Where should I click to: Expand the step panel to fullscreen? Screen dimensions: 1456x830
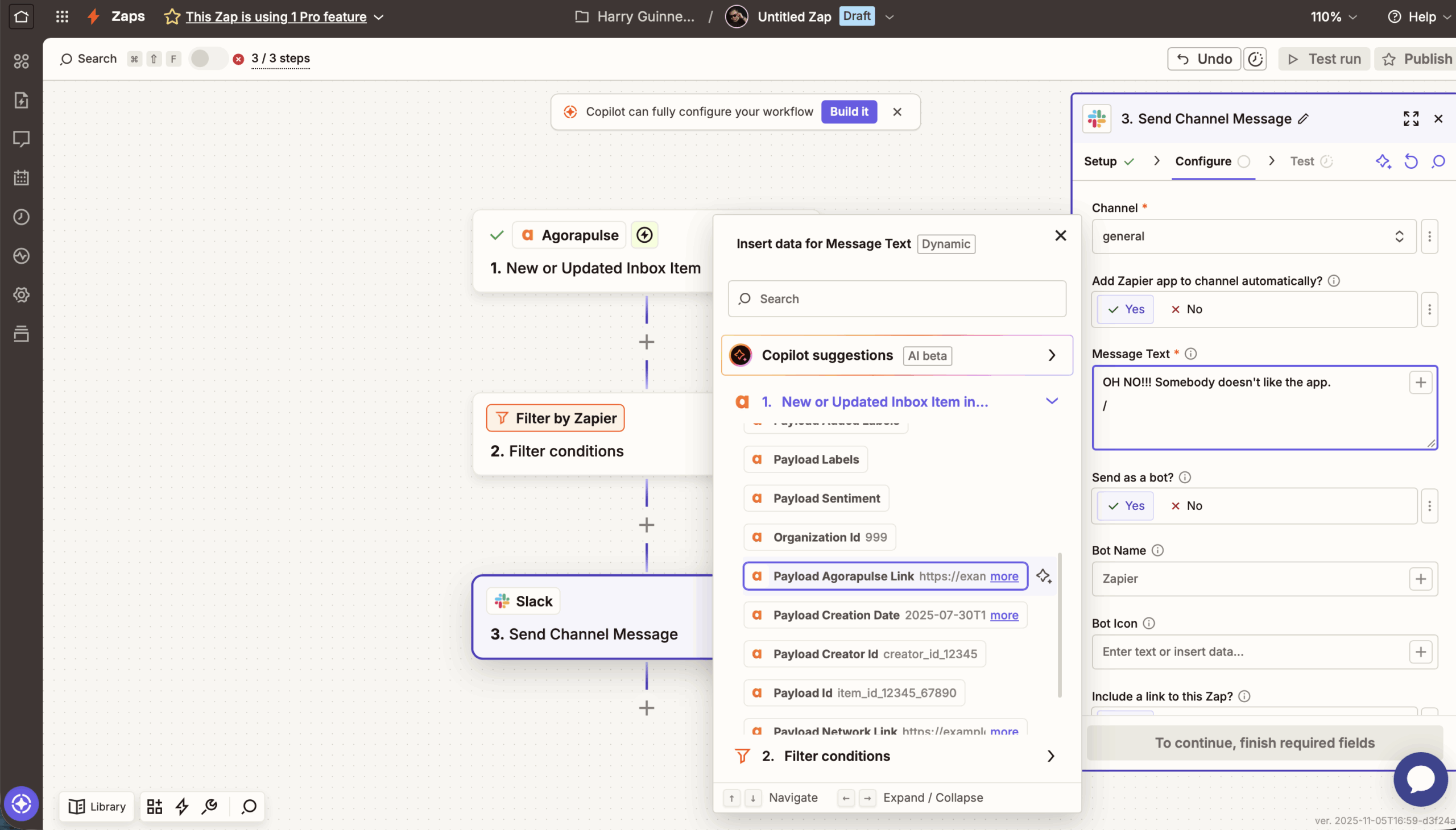(x=1410, y=119)
